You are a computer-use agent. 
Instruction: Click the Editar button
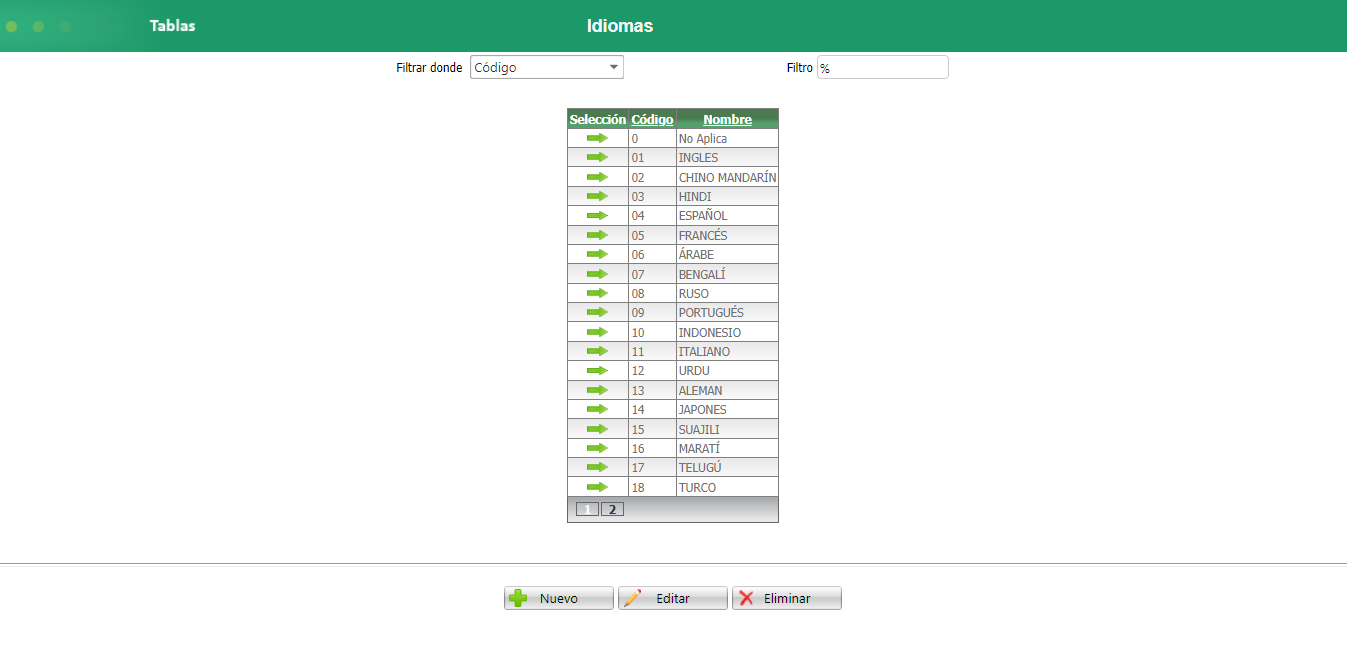672,598
